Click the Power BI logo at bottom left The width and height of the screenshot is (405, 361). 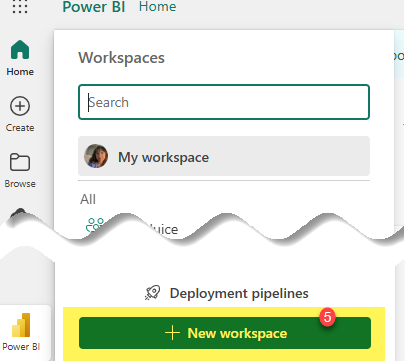coord(21,325)
